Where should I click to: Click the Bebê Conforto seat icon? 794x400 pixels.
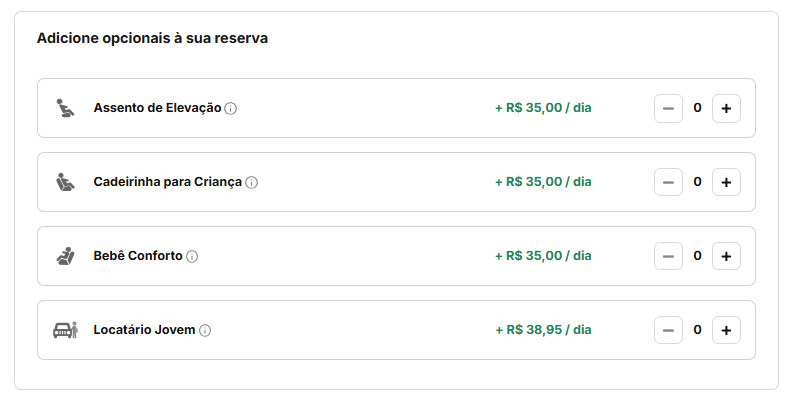tap(65, 256)
